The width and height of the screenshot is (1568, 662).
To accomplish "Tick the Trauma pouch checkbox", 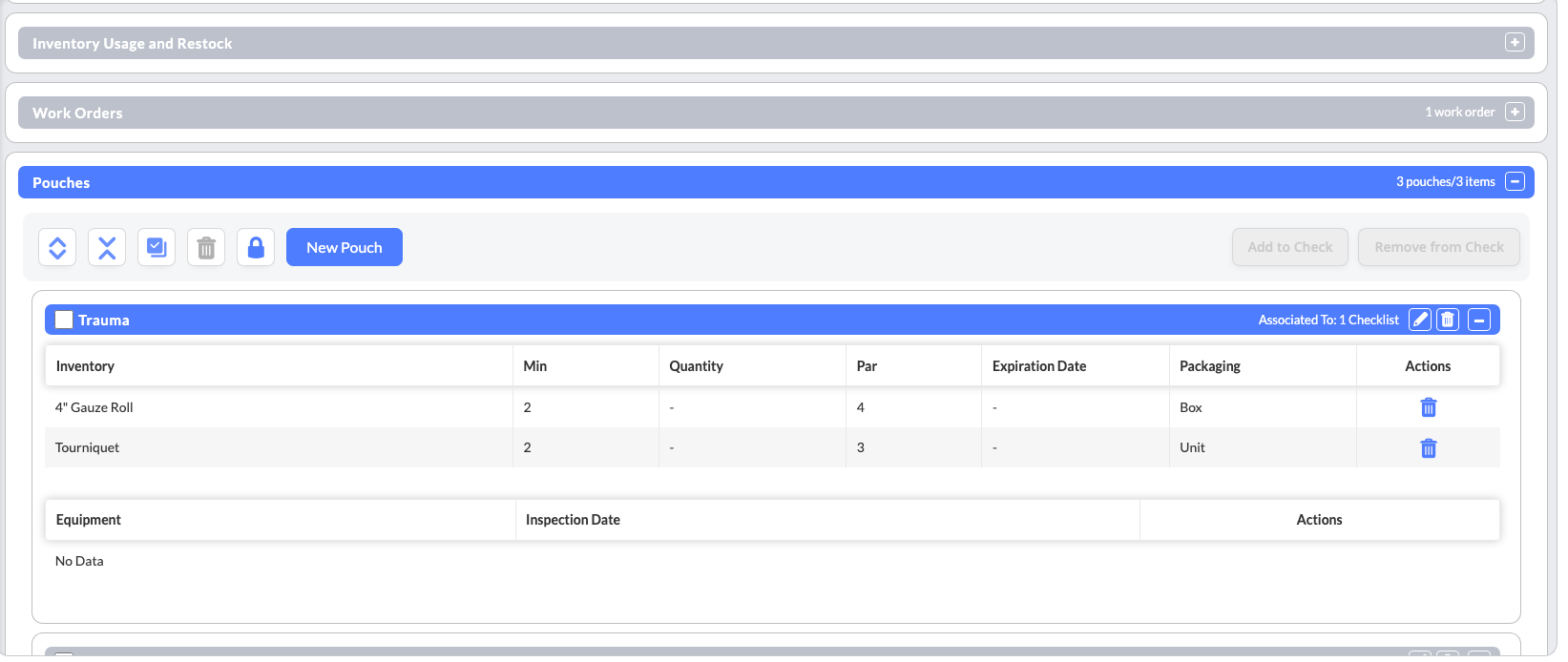I will [x=64, y=320].
